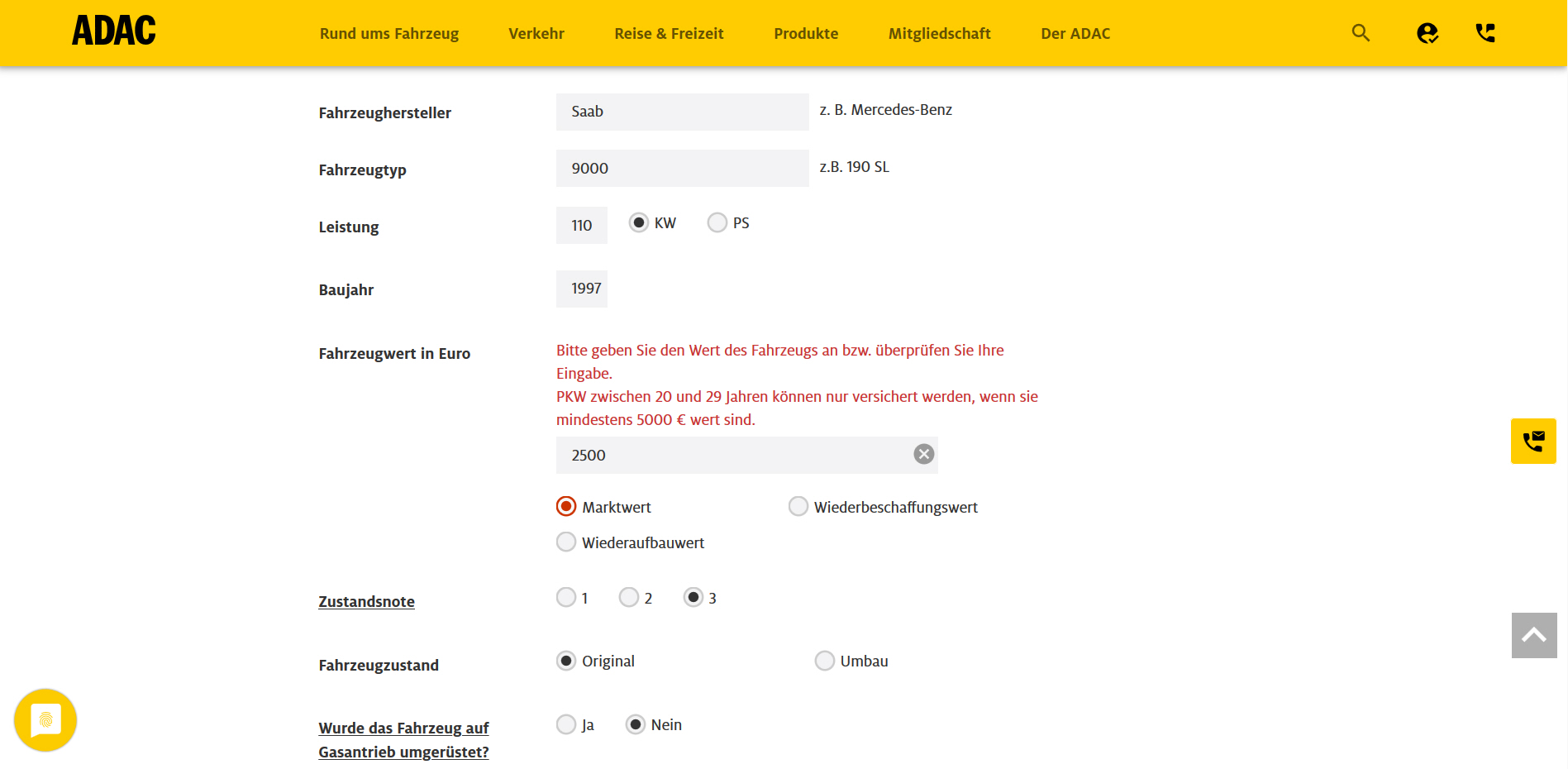Click the phone contact icon in header
This screenshot has width=1568, height=769.
tap(1485, 33)
